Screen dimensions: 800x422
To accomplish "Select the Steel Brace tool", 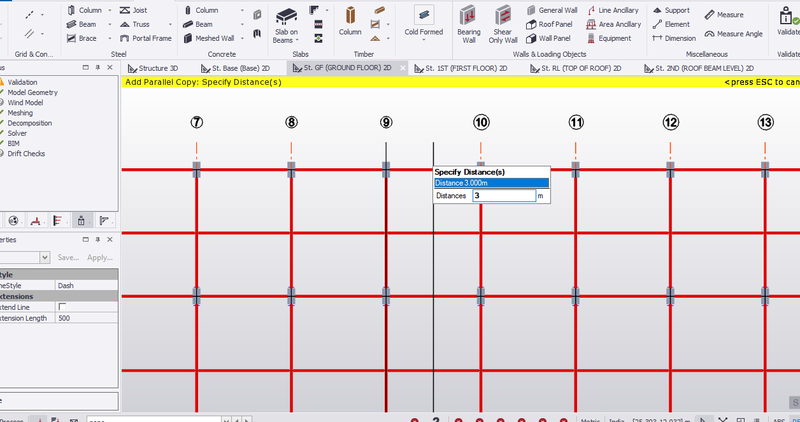I will pos(82,38).
